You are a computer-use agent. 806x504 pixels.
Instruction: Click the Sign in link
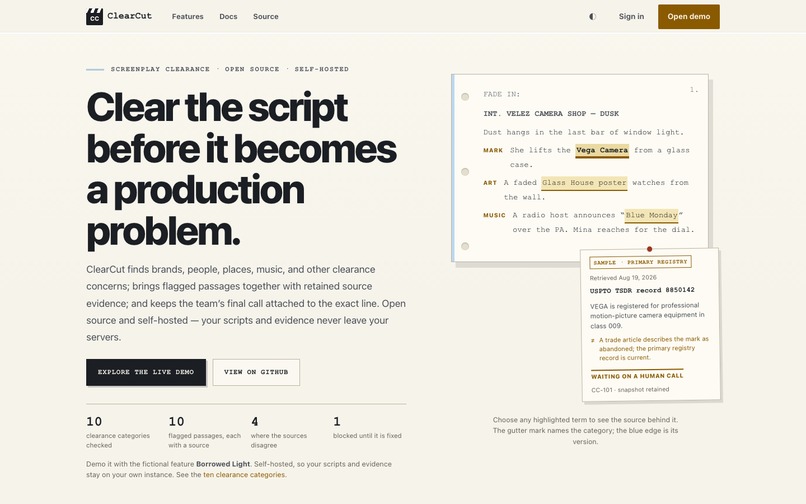click(x=631, y=16)
